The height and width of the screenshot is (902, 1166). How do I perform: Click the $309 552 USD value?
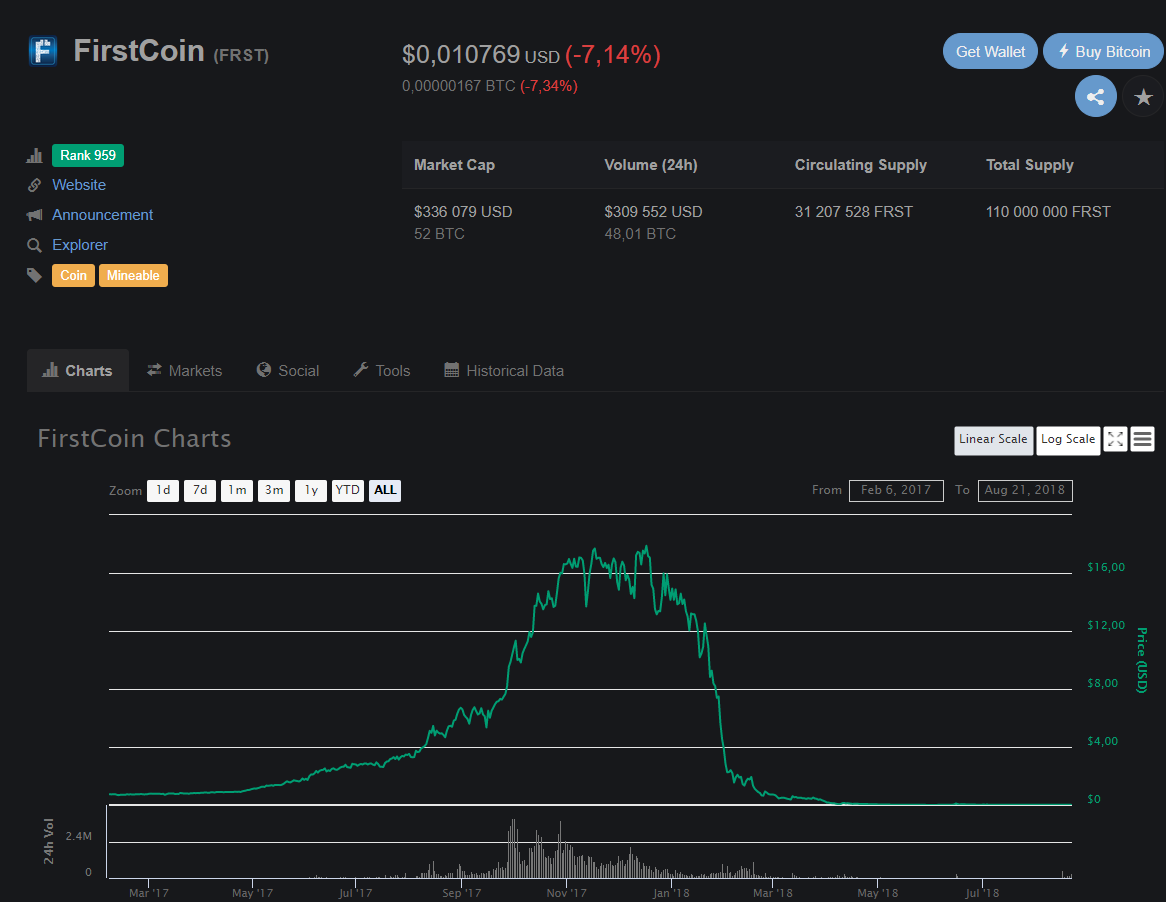click(x=654, y=212)
